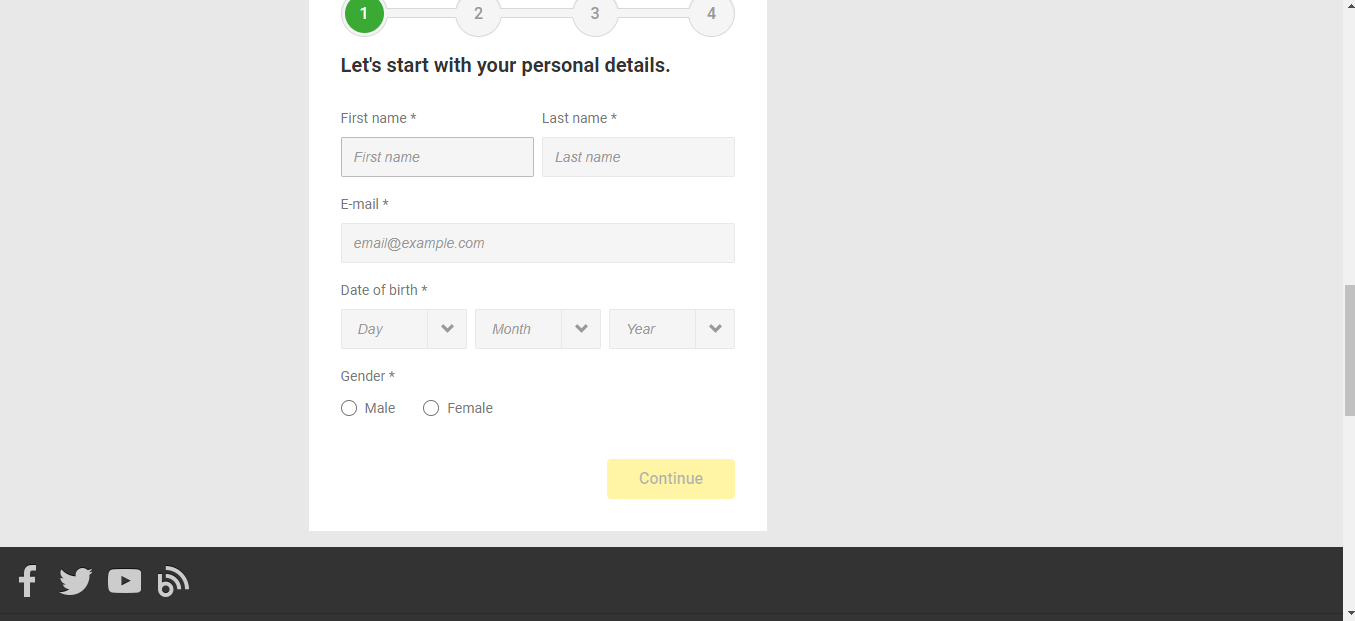
Task: Expand the Month of birth dropdown
Action: click(x=538, y=329)
